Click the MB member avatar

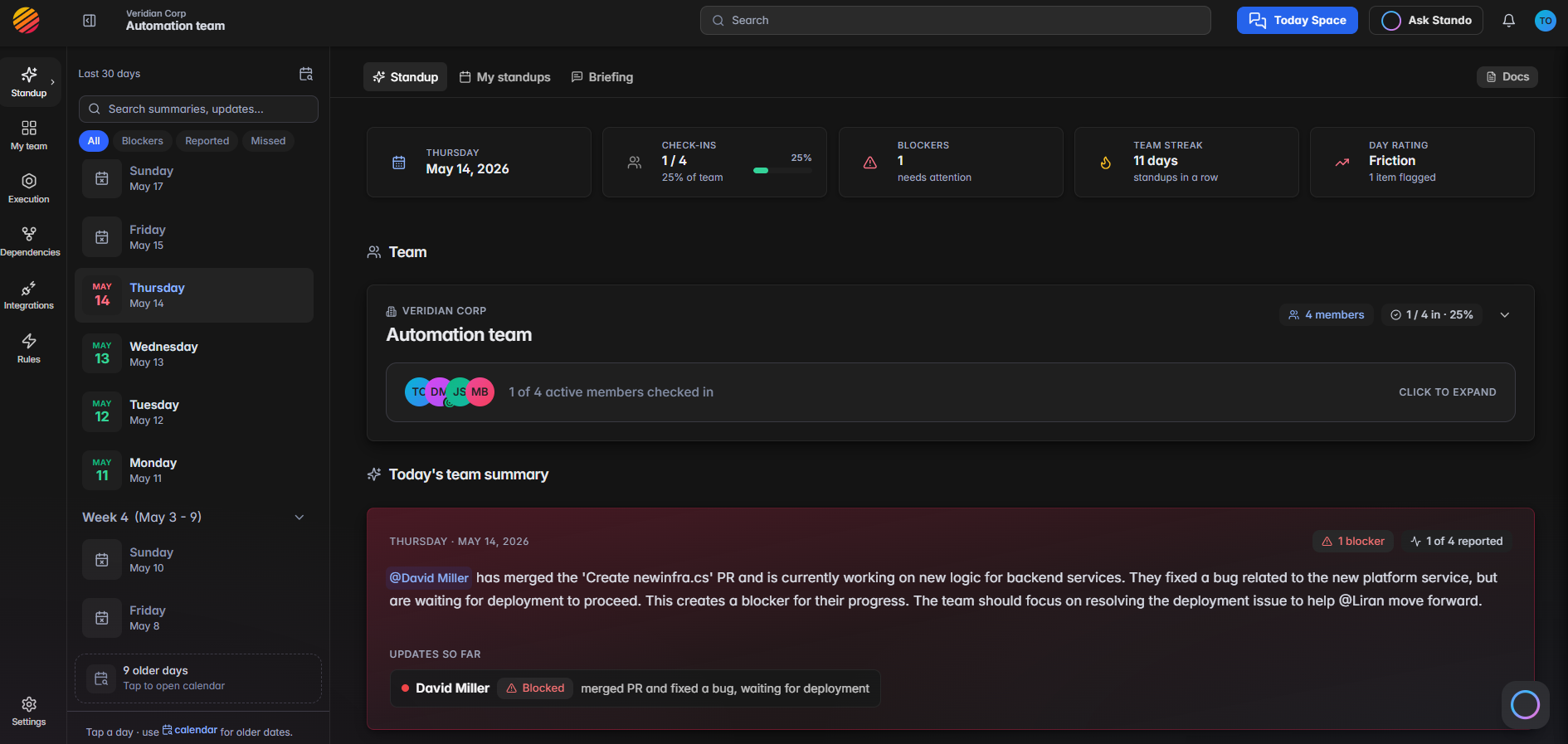[x=480, y=392]
